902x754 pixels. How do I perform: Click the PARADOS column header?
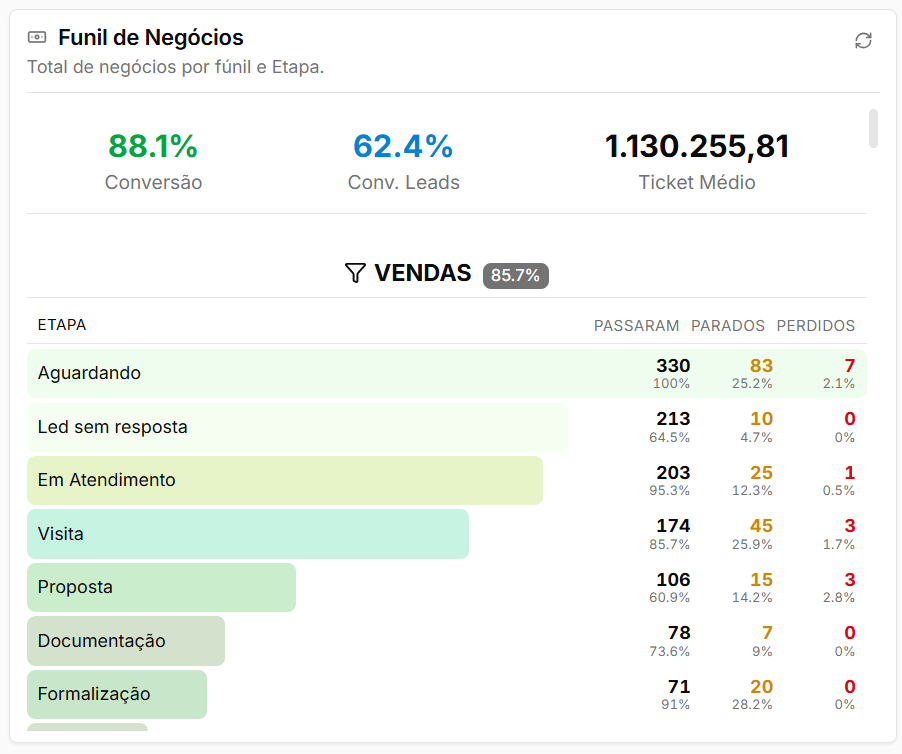pyautogui.click(x=728, y=326)
